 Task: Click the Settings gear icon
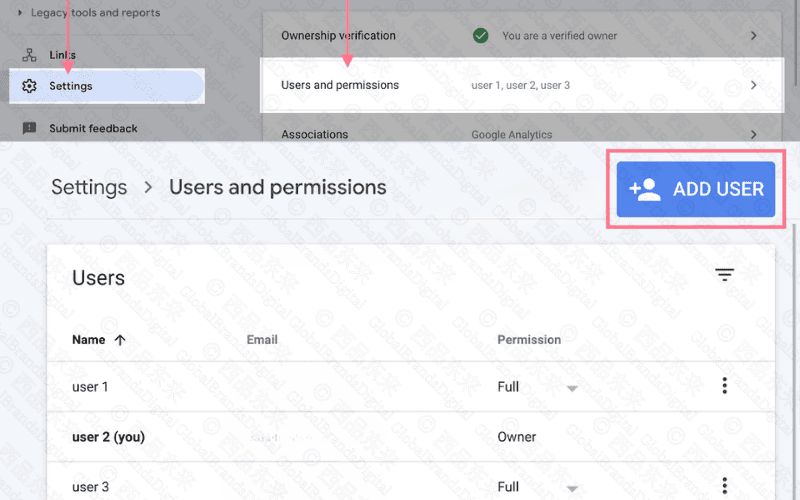pyautogui.click(x=29, y=86)
